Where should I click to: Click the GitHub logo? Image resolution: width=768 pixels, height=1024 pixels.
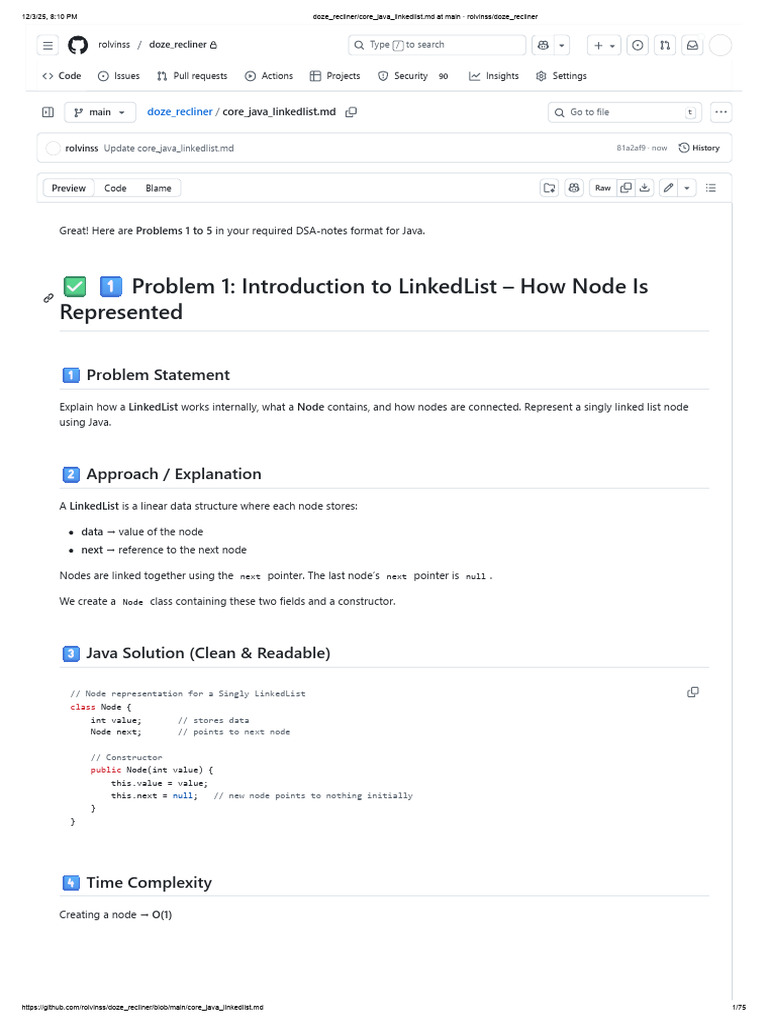pos(78,45)
